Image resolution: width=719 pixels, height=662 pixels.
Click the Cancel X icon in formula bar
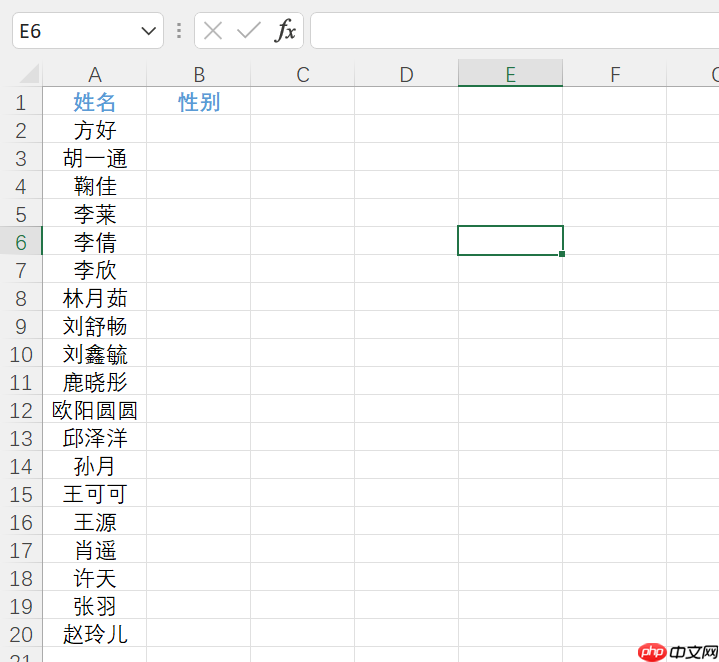pyautogui.click(x=213, y=31)
